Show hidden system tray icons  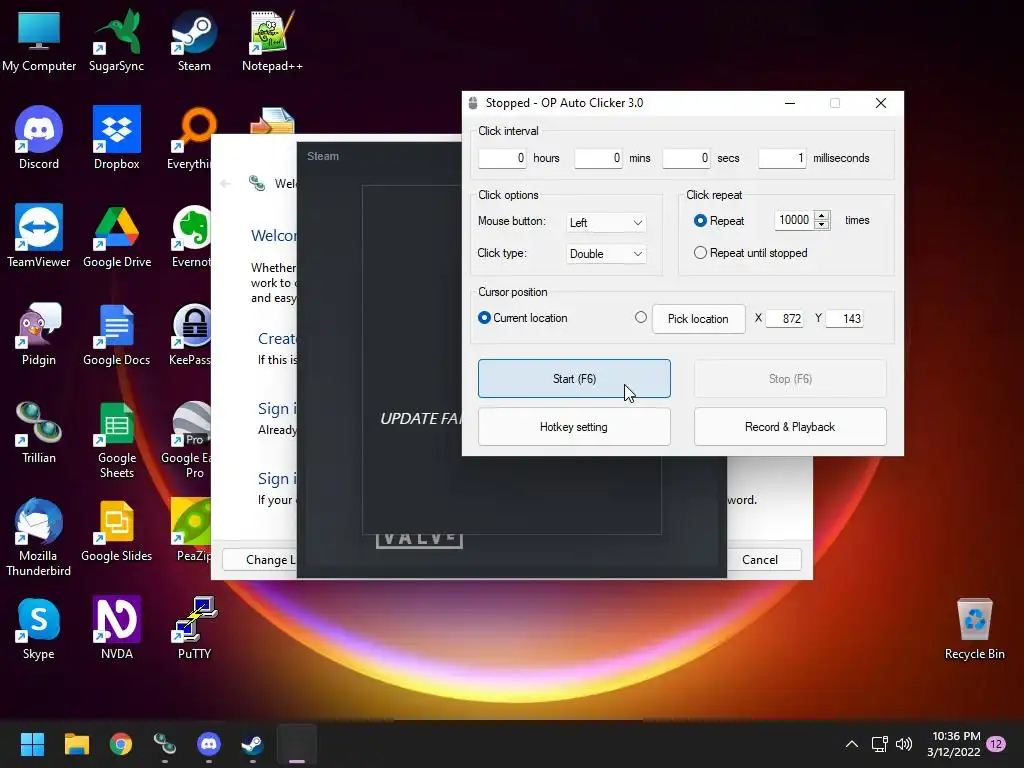(852, 744)
